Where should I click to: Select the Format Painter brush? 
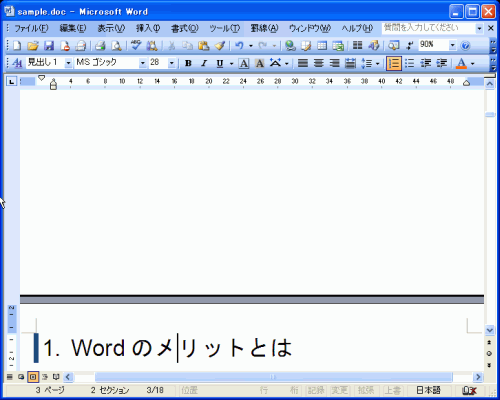point(220,45)
